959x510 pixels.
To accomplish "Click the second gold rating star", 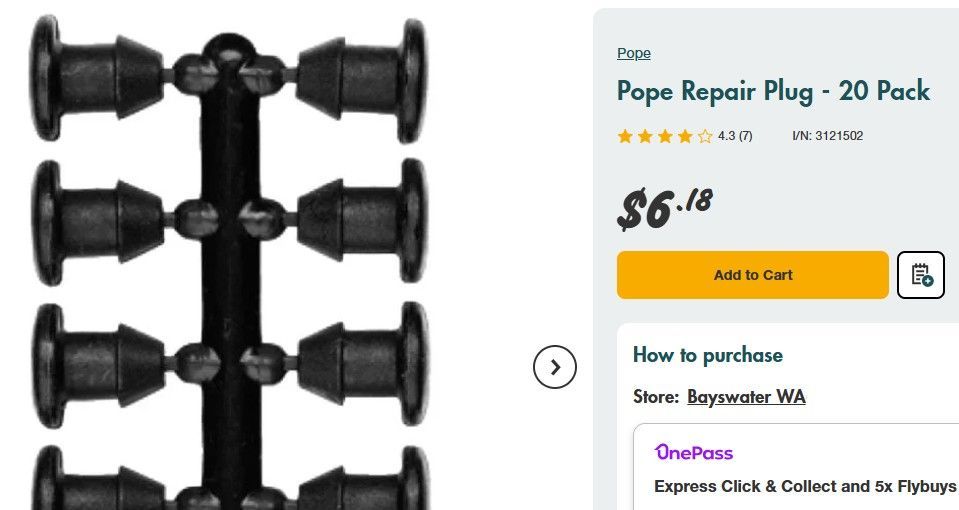I will tap(645, 136).
